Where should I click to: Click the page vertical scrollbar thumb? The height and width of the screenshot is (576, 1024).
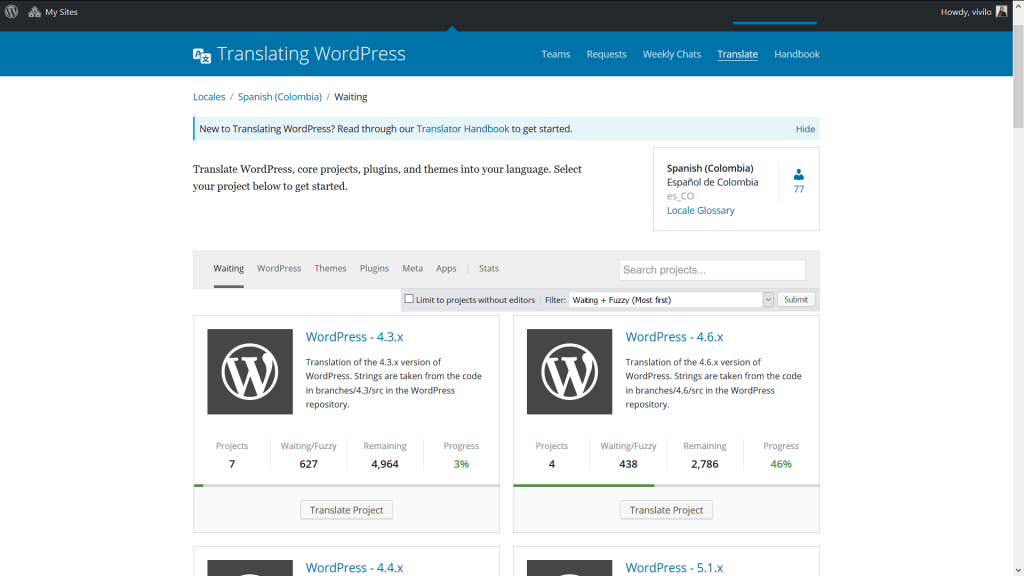[x=1018, y=77]
